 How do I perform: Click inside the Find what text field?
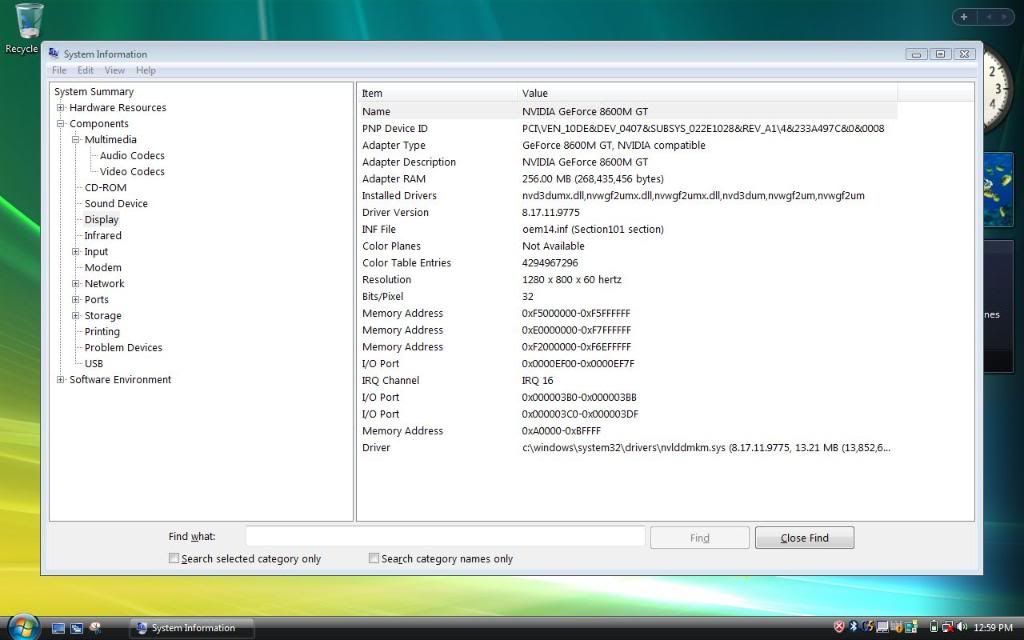point(445,537)
